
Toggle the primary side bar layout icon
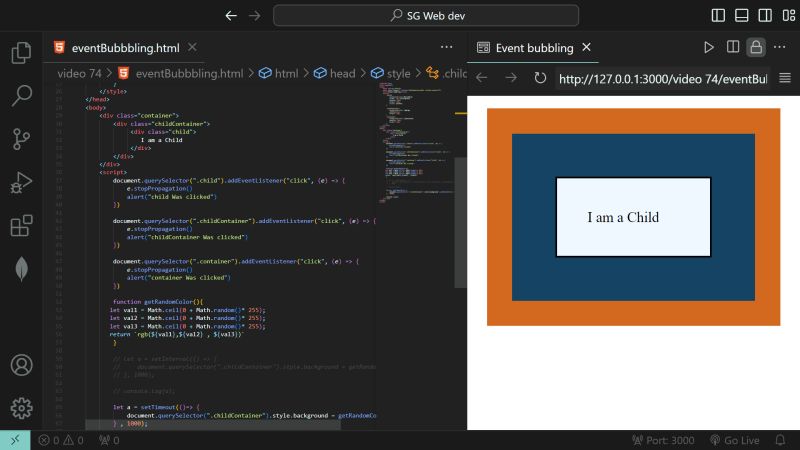pos(718,15)
